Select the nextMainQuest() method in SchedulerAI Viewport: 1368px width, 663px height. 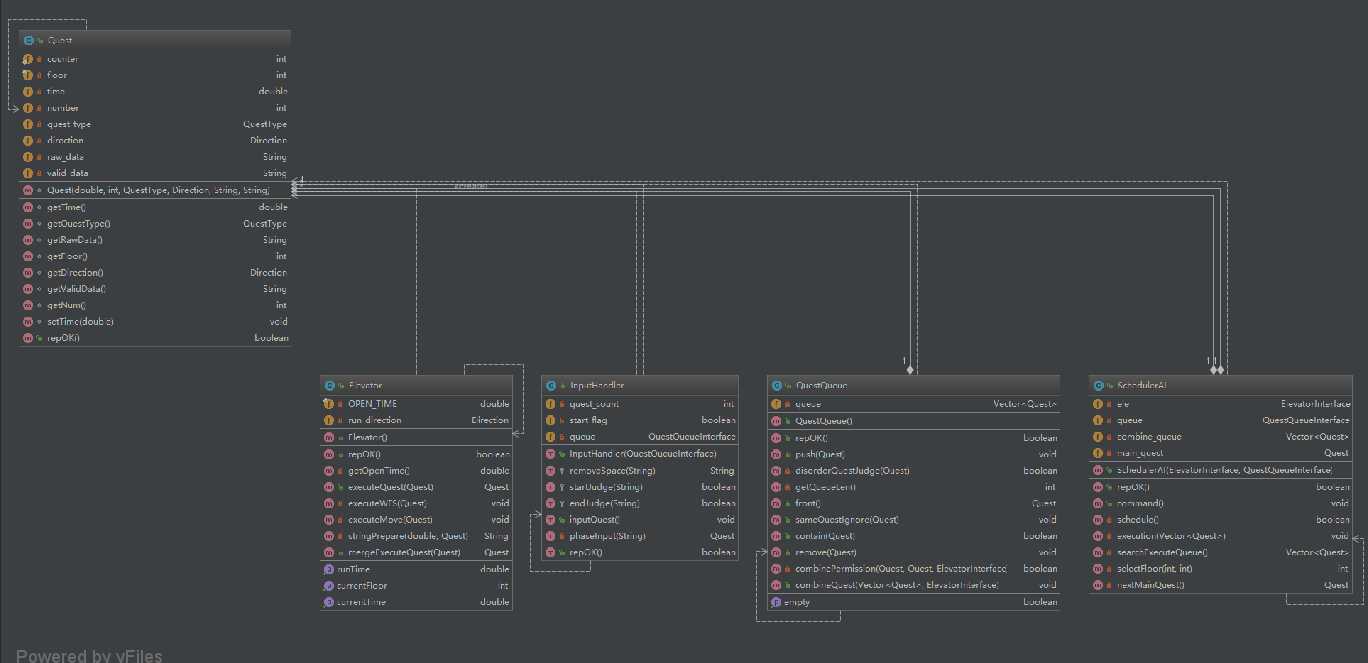pyautogui.click(x=1150, y=585)
